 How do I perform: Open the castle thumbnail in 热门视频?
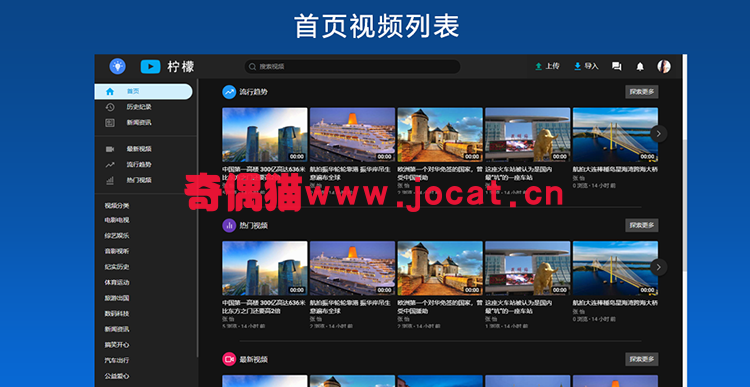pyautogui.click(x=440, y=268)
